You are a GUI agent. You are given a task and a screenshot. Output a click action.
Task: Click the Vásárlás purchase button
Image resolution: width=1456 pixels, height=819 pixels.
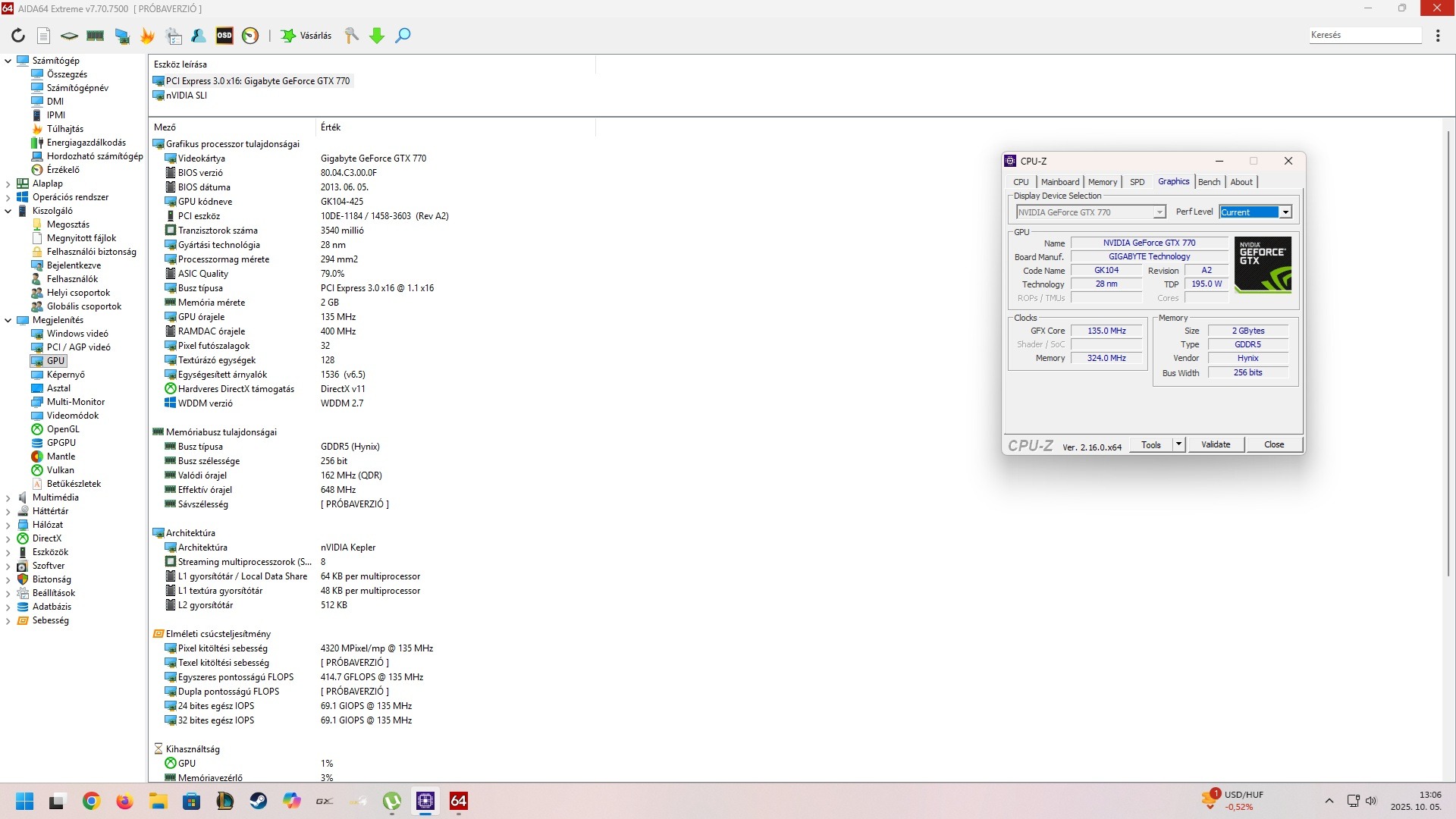(x=307, y=36)
